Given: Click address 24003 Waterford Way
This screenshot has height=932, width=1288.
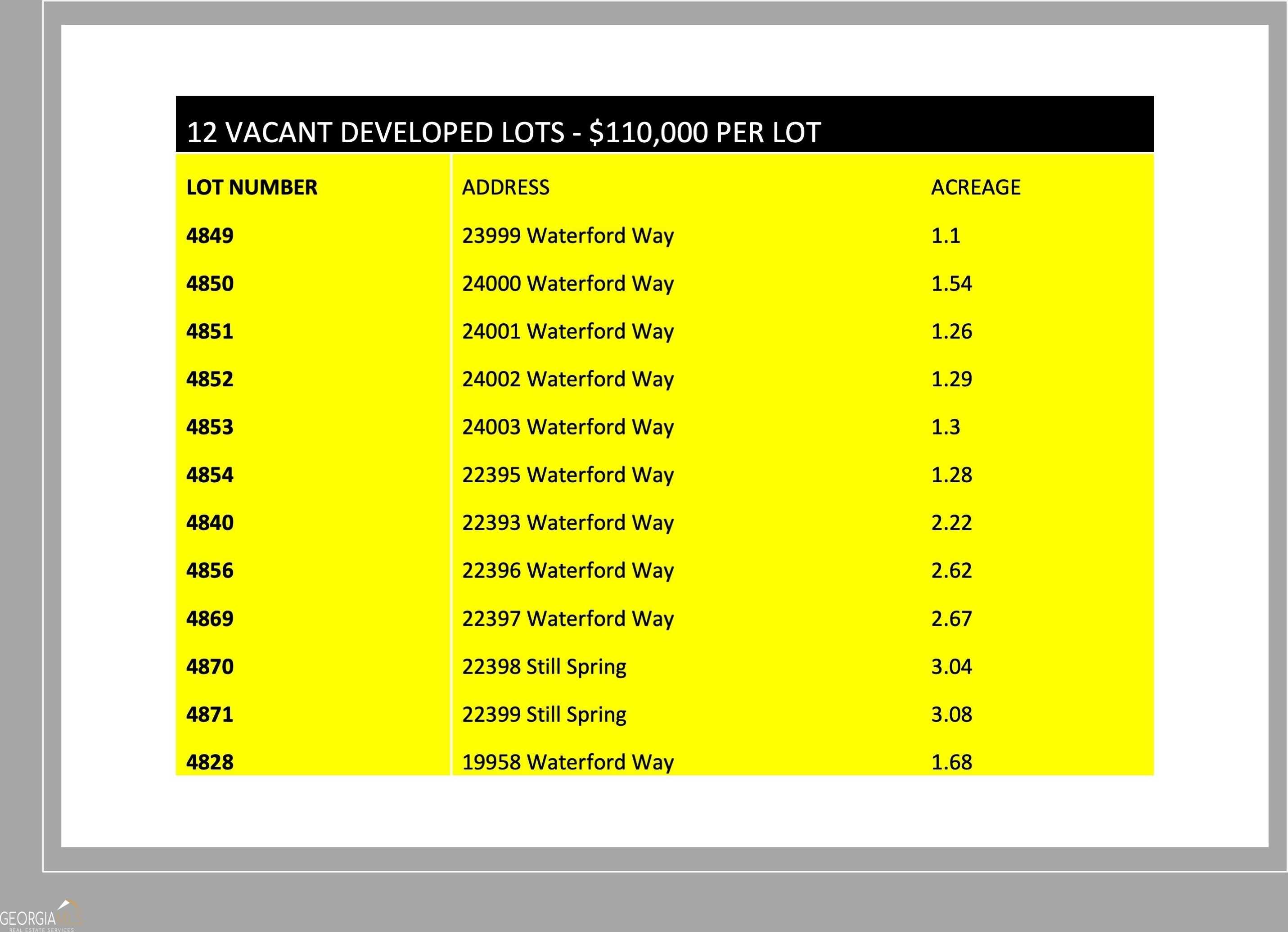Looking at the screenshot, I should click(x=567, y=428).
